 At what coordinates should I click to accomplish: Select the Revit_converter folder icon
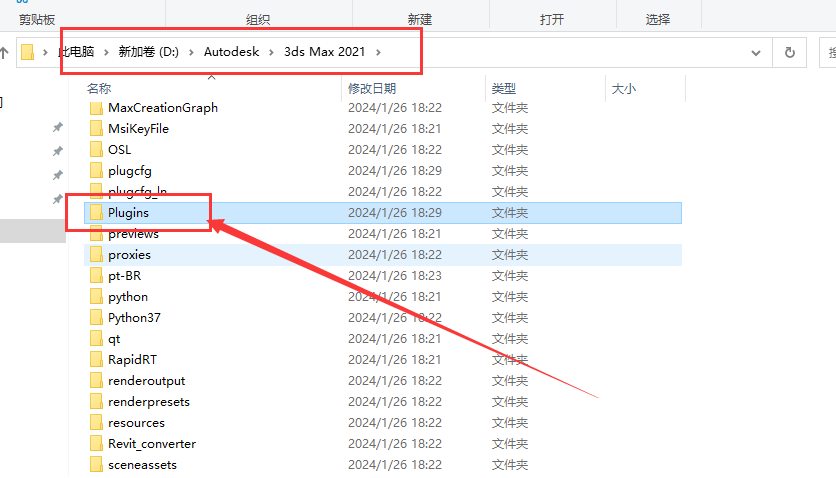coord(97,444)
